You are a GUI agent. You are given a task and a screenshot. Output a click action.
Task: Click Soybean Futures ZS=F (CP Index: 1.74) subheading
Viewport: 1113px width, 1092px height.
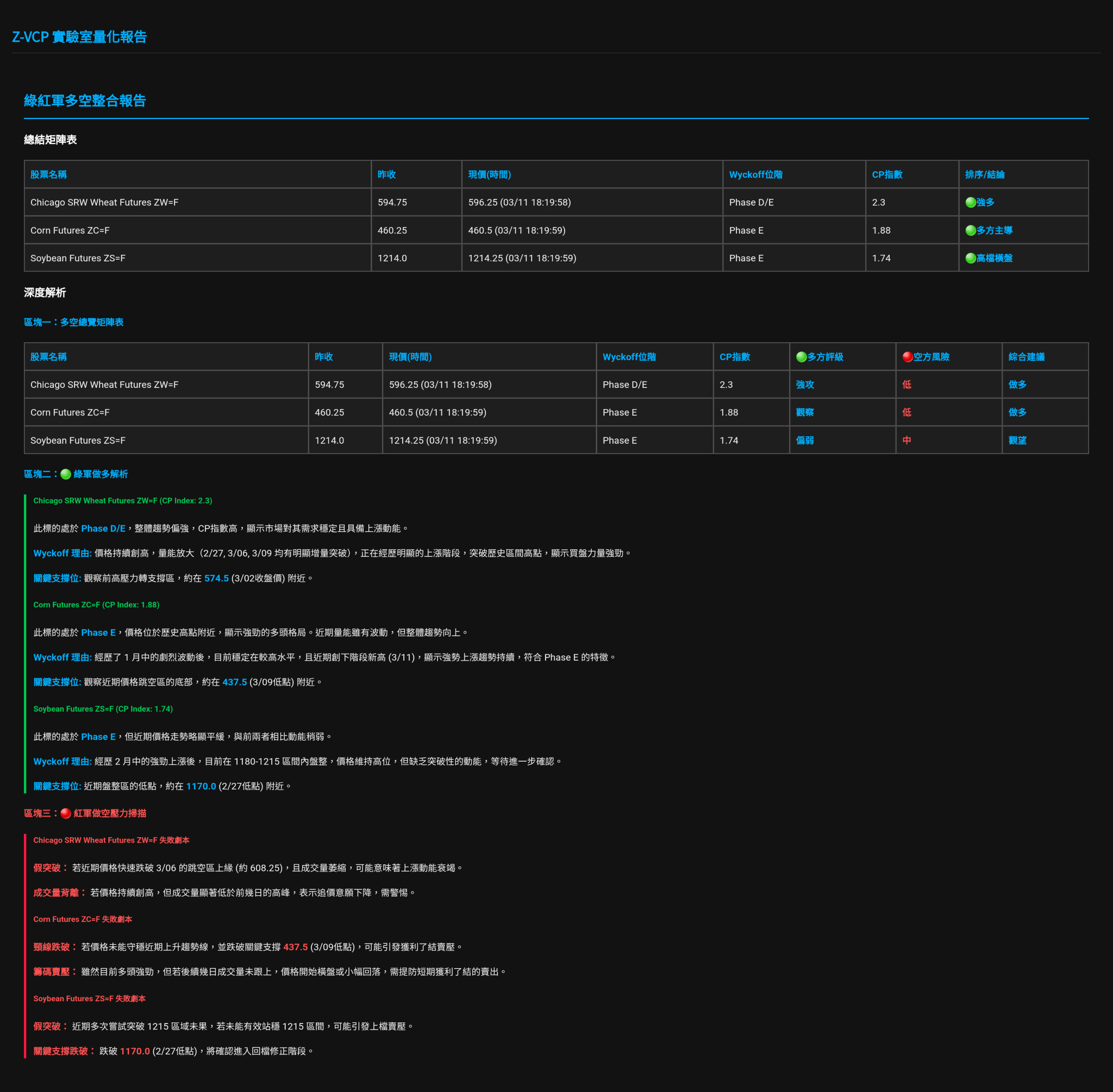point(103,709)
